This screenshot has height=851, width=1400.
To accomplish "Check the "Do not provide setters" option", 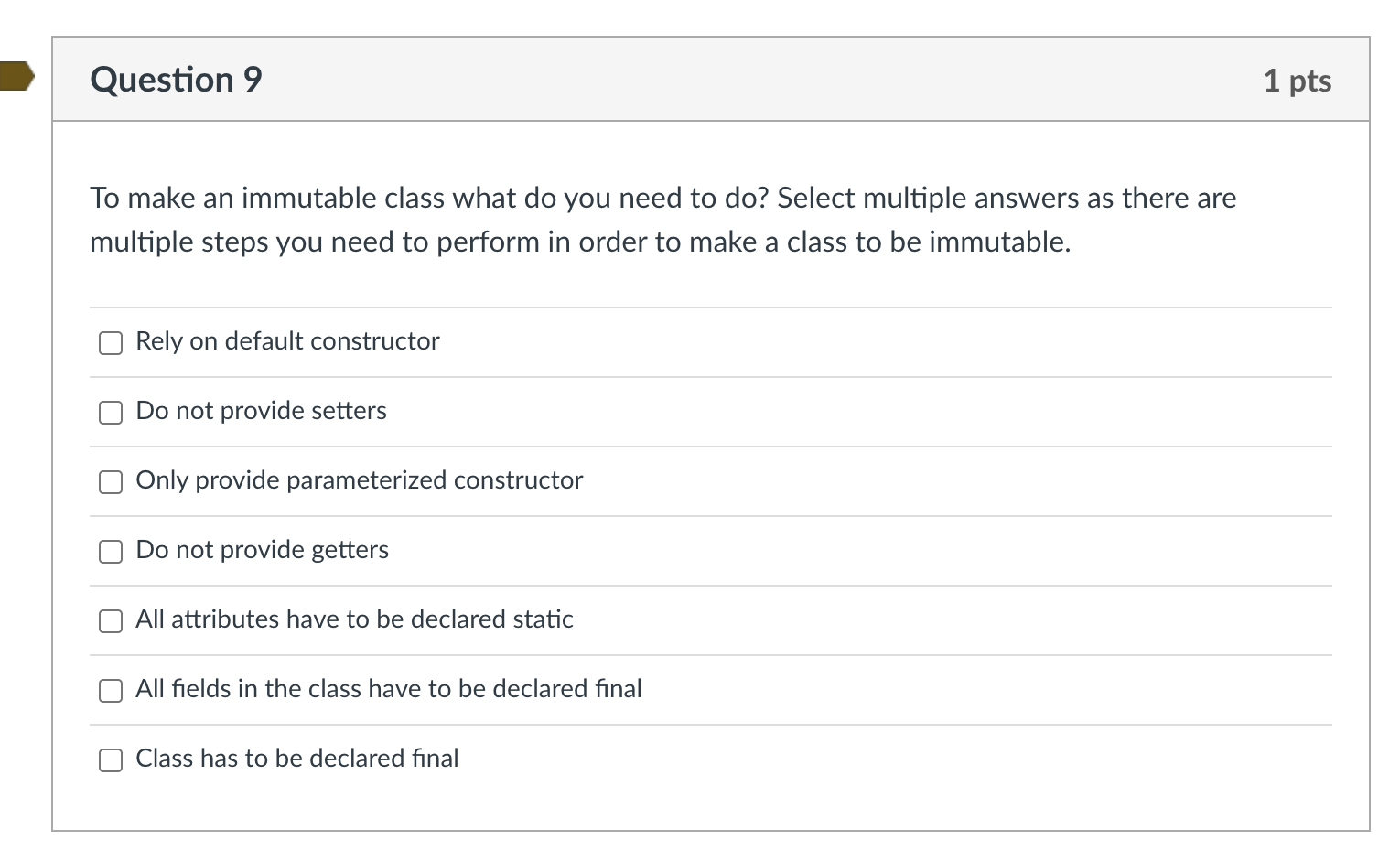I will pyautogui.click(x=110, y=412).
